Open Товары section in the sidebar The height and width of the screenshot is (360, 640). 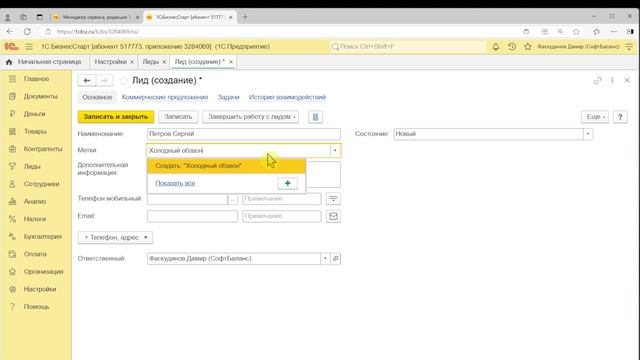pos(36,131)
